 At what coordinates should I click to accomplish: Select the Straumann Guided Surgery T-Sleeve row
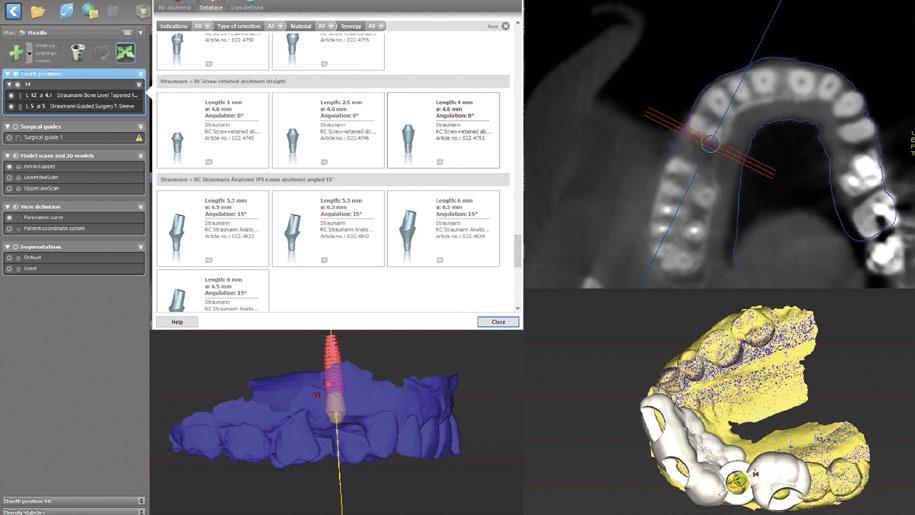(74, 106)
